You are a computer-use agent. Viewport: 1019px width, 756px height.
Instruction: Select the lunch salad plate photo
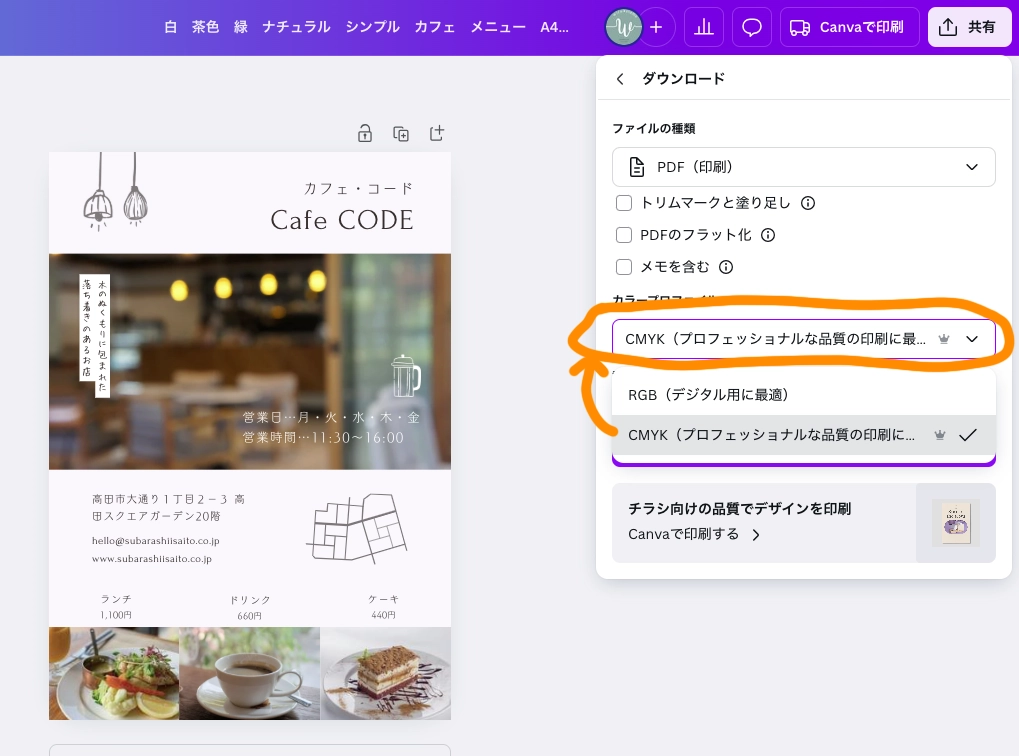[114, 673]
